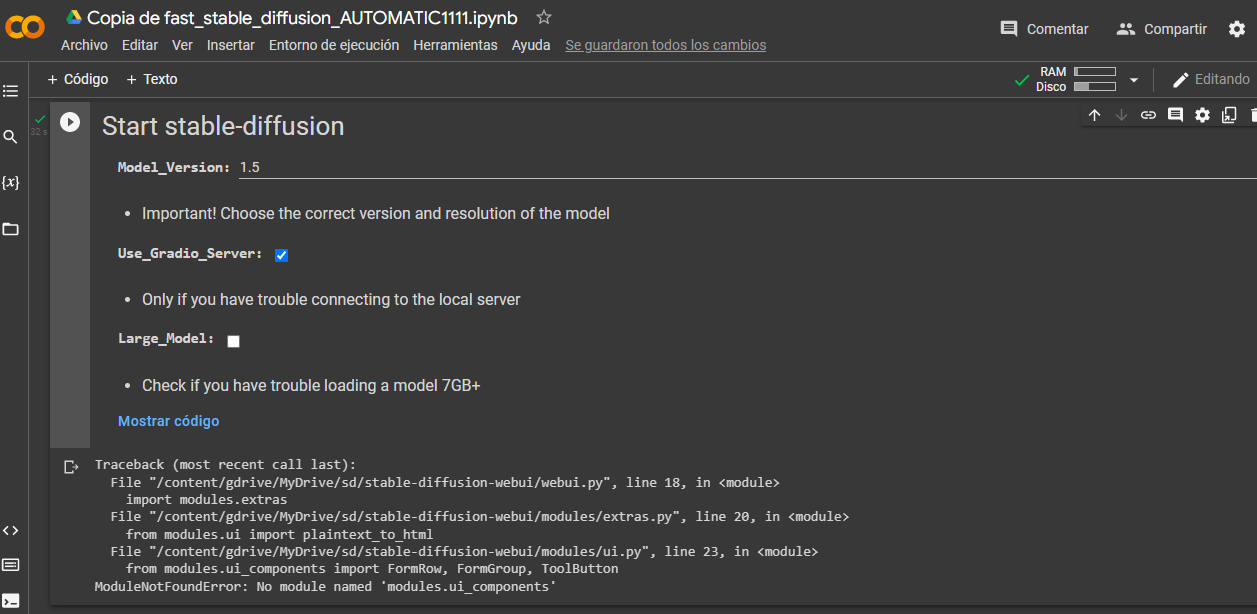Click the 'Traceback (most recent call last):' line
Image resolution: width=1257 pixels, height=614 pixels.
coord(225,464)
